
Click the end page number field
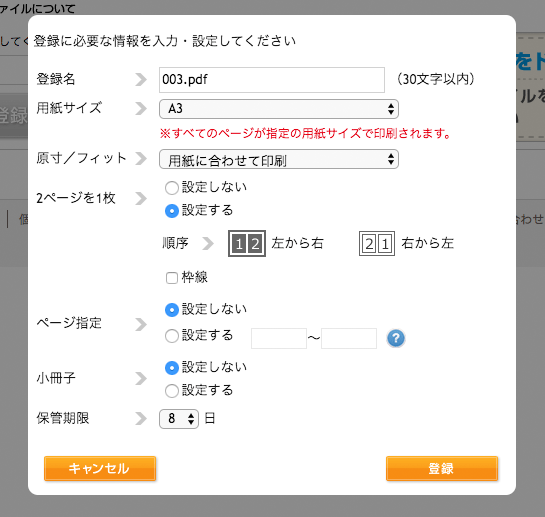(x=349, y=338)
